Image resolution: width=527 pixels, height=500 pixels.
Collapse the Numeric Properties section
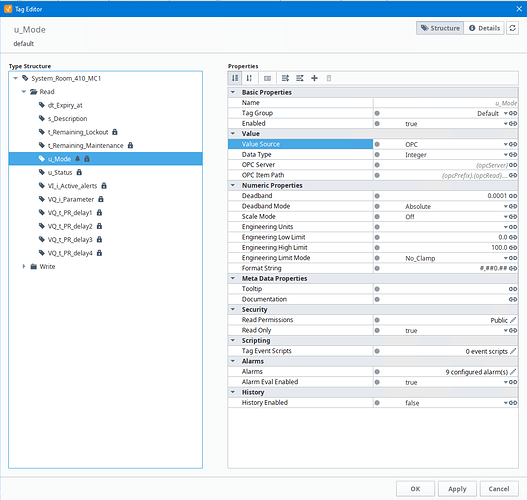(233, 185)
